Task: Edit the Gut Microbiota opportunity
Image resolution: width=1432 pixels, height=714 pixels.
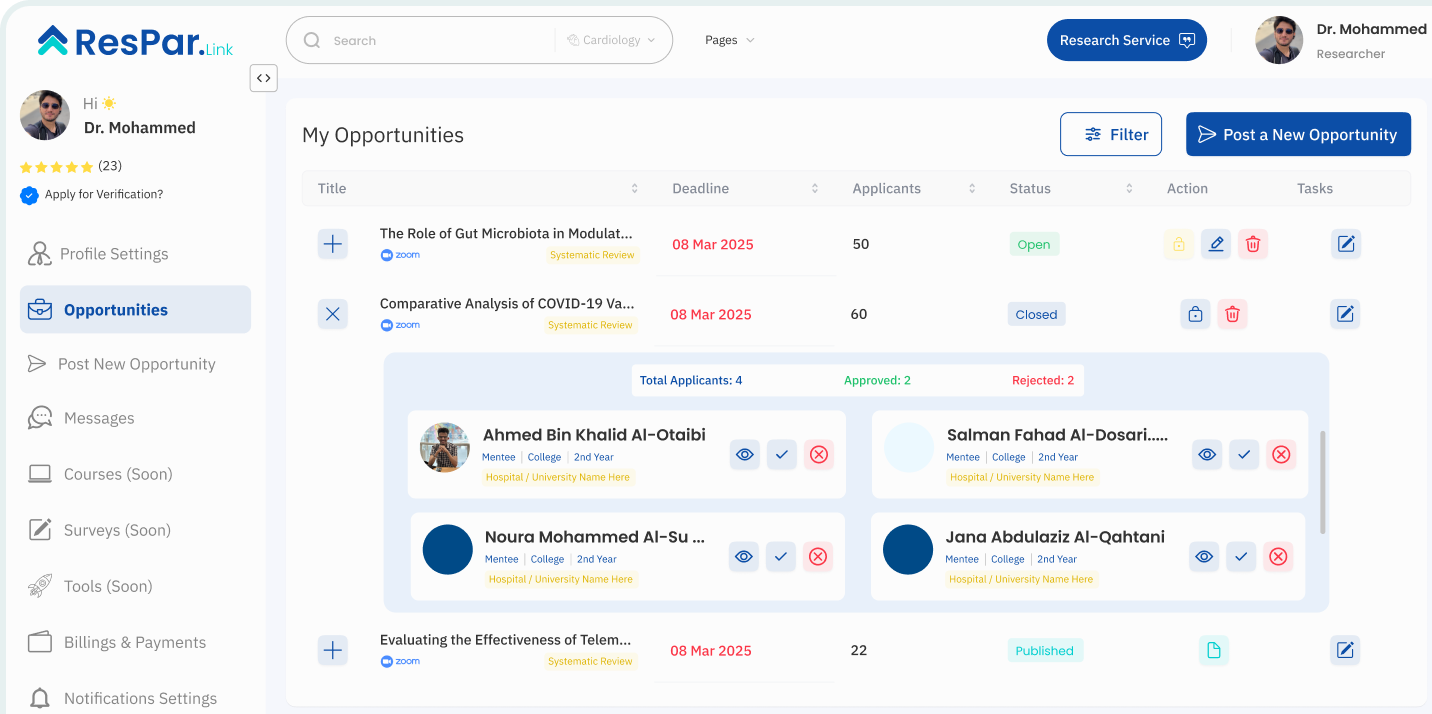Action: point(1216,244)
